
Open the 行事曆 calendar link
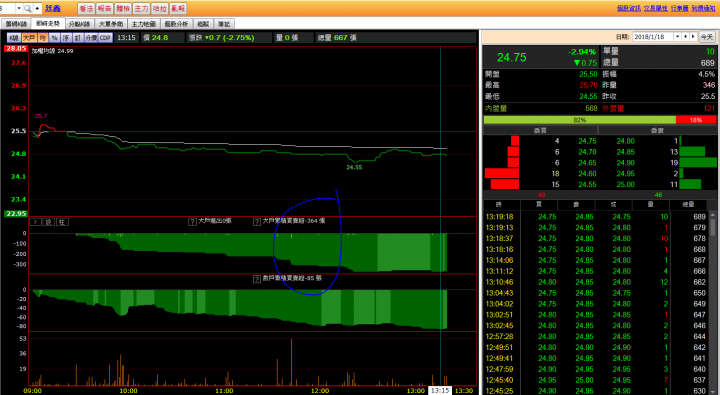tap(679, 8)
